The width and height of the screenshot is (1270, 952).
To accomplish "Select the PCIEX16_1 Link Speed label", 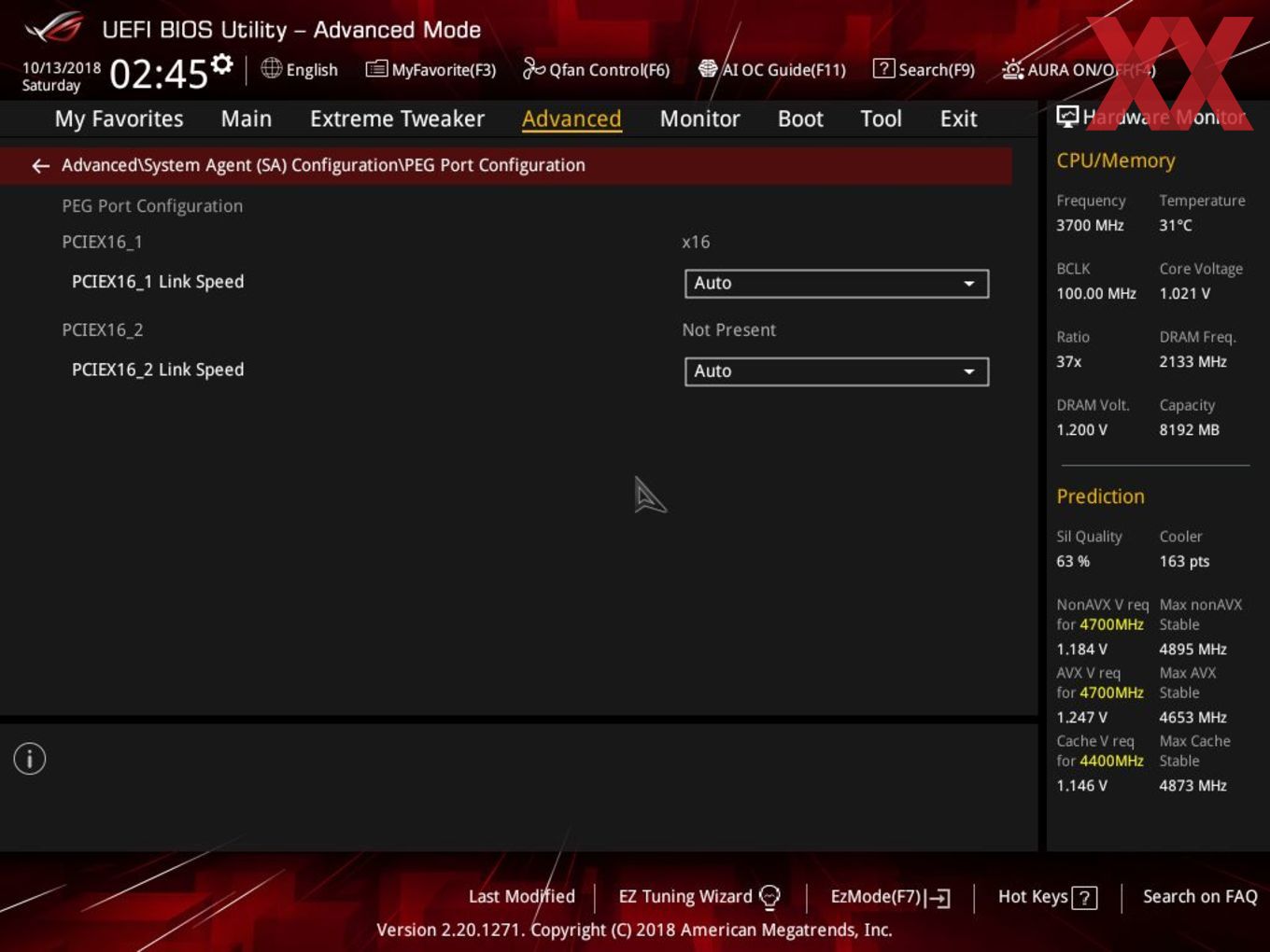I will tap(158, 282).
